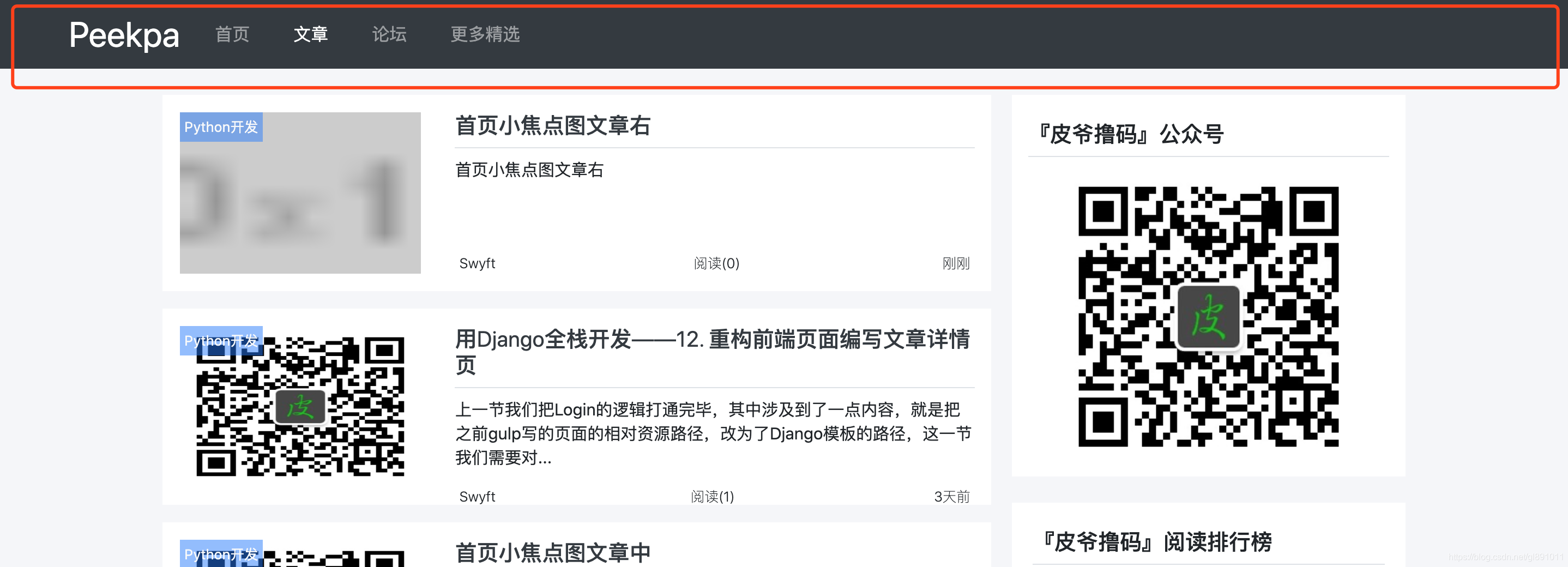Image resolution: width=1568 pixels, height=567 pixels.
Task: Click the blurred 0x1 article thumbnail
Action: (299, 192)
